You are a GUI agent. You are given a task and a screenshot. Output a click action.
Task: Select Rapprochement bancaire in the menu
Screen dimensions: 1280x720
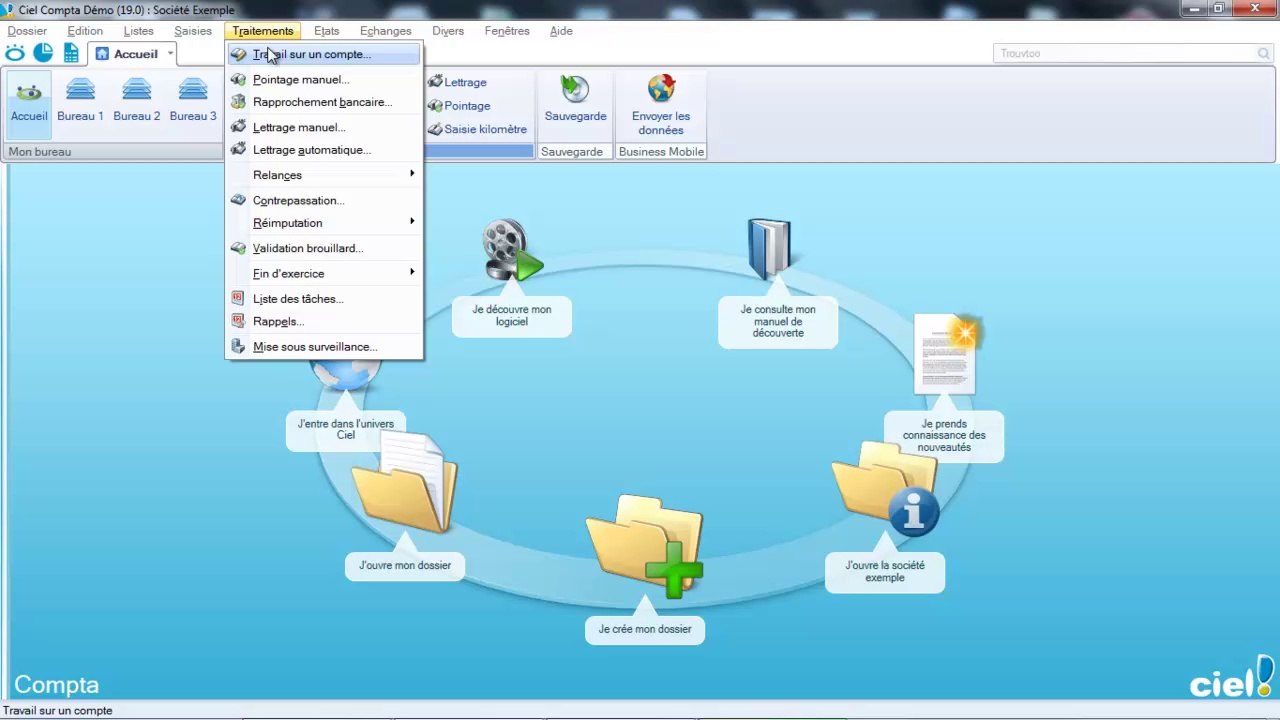324,102
